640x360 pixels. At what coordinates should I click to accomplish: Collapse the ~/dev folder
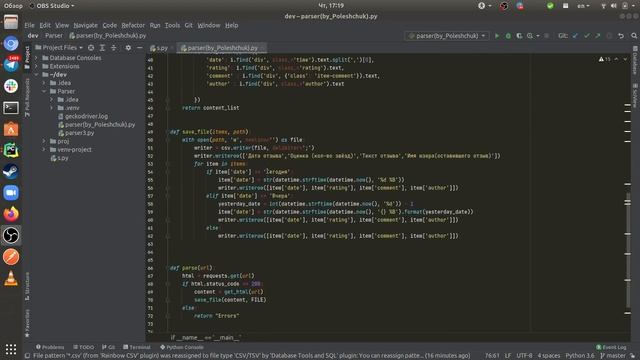pos(36,75)
